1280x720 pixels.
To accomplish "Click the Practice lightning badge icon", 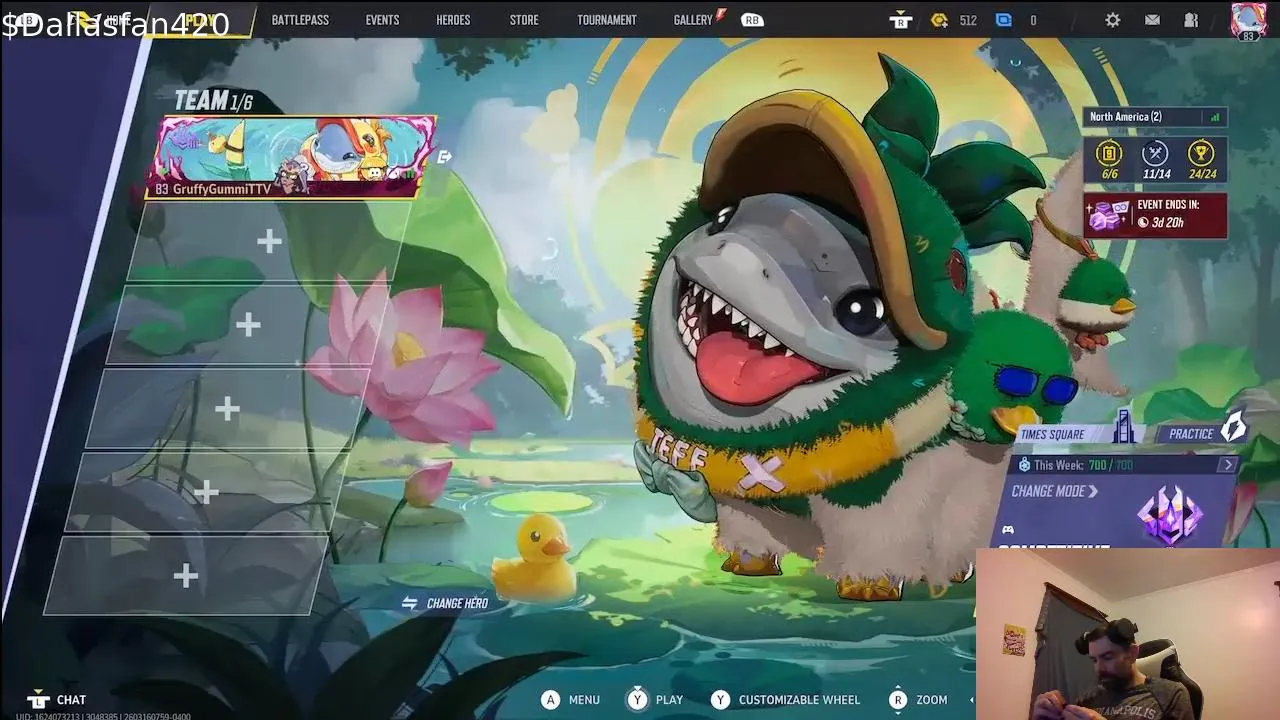I will pyautogui.click(x=1234, y=427).
